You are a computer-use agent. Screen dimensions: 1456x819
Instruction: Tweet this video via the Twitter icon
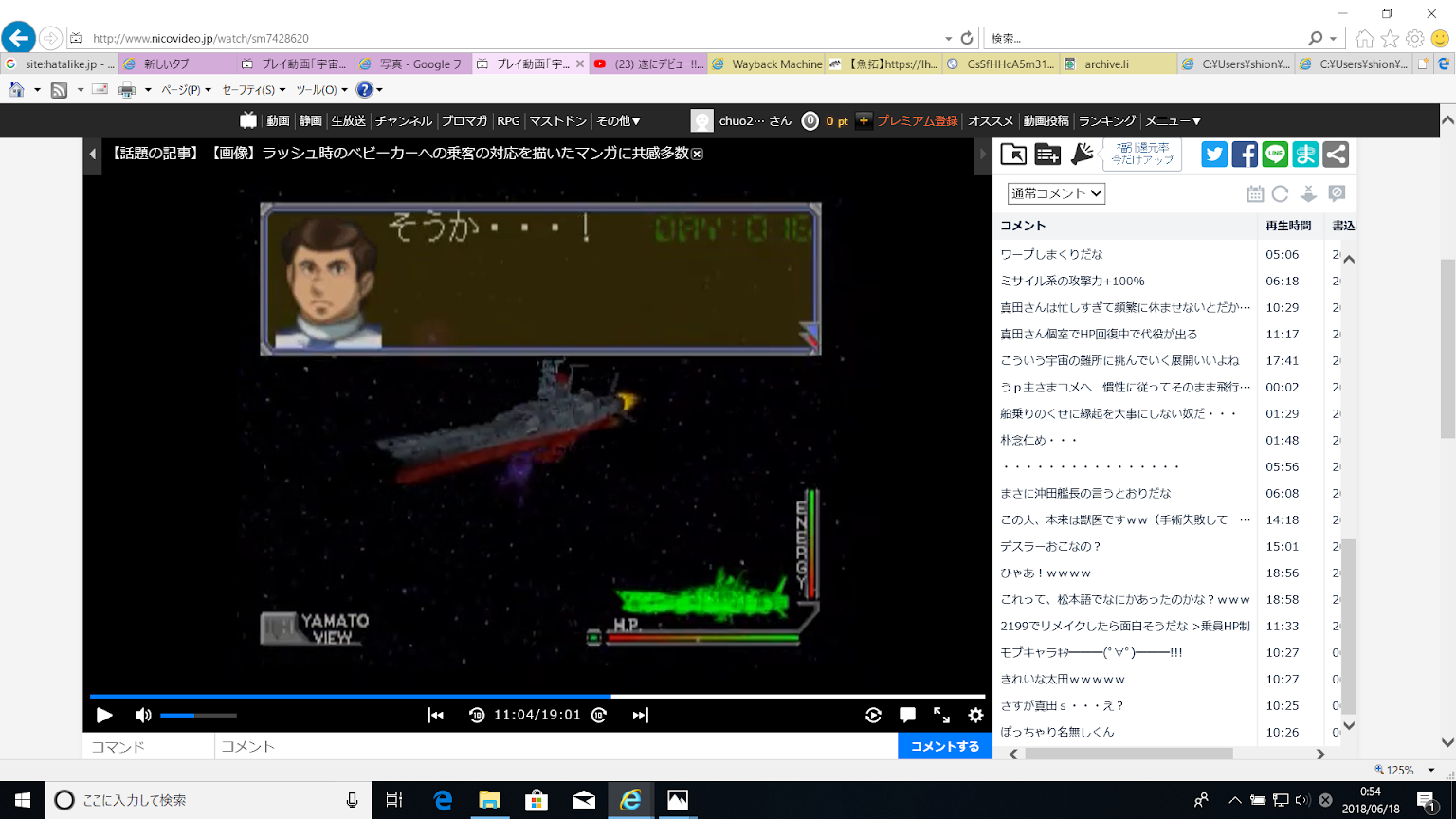point(1214,155)
